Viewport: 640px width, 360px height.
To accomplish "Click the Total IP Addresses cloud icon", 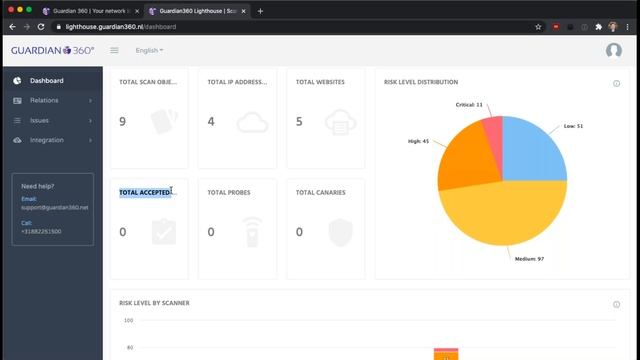I will click(x=252, y=122).
